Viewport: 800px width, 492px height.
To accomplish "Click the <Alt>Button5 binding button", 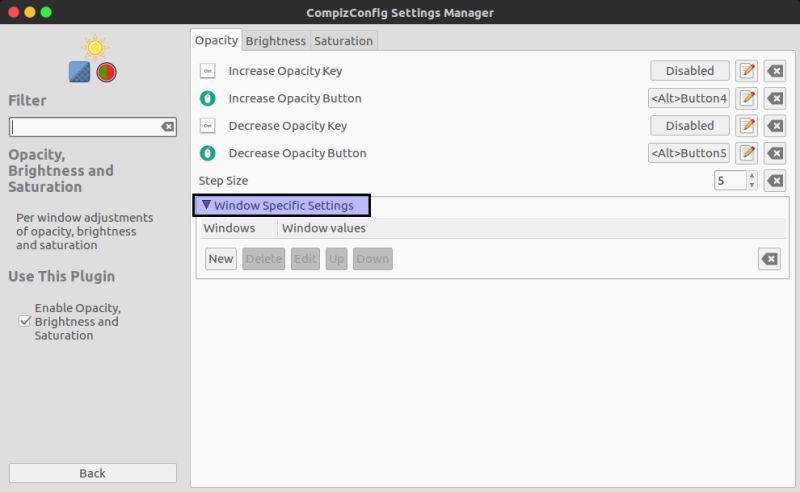I will coord(689,153).
